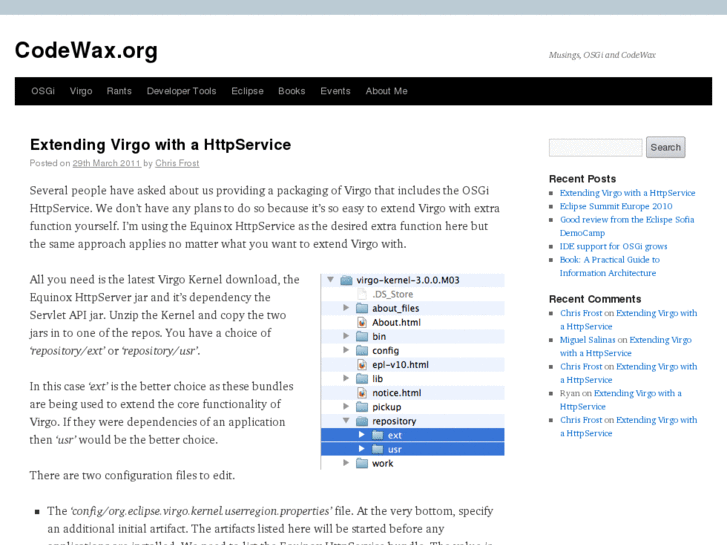Click the About.html file icon

pyautogui.click(x=362, y=322)
